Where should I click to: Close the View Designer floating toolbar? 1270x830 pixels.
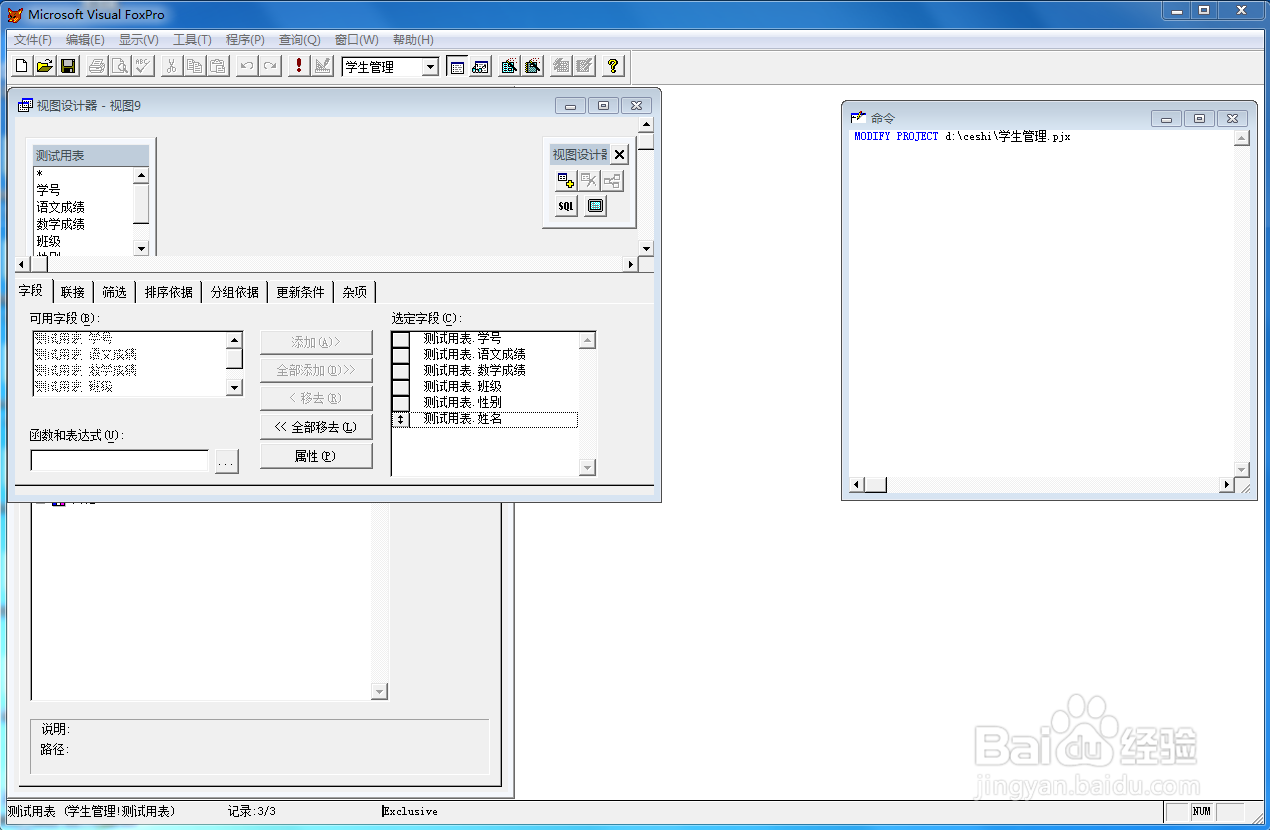620,155
